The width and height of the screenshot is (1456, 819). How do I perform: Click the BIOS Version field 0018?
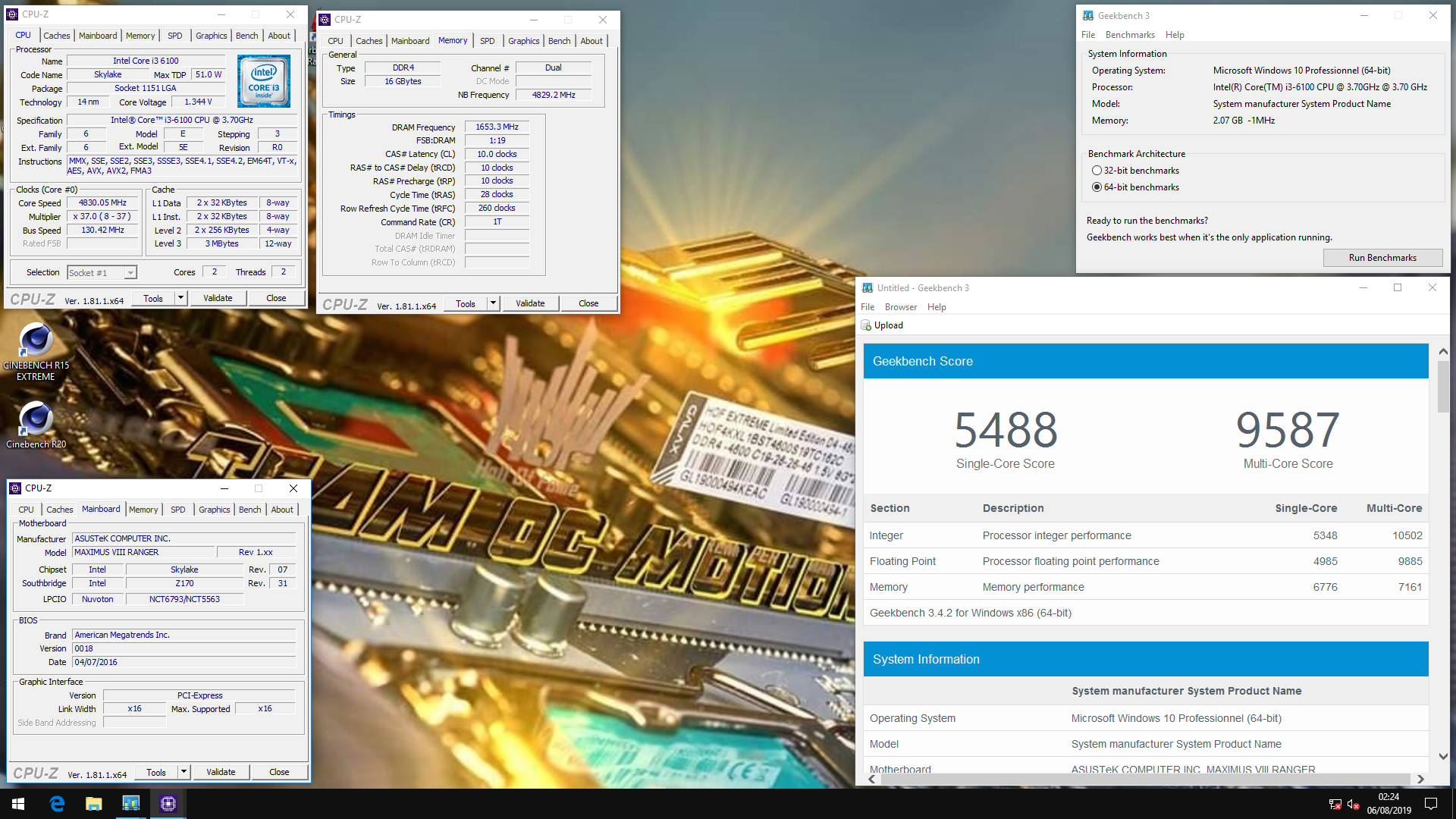(184, 649)
